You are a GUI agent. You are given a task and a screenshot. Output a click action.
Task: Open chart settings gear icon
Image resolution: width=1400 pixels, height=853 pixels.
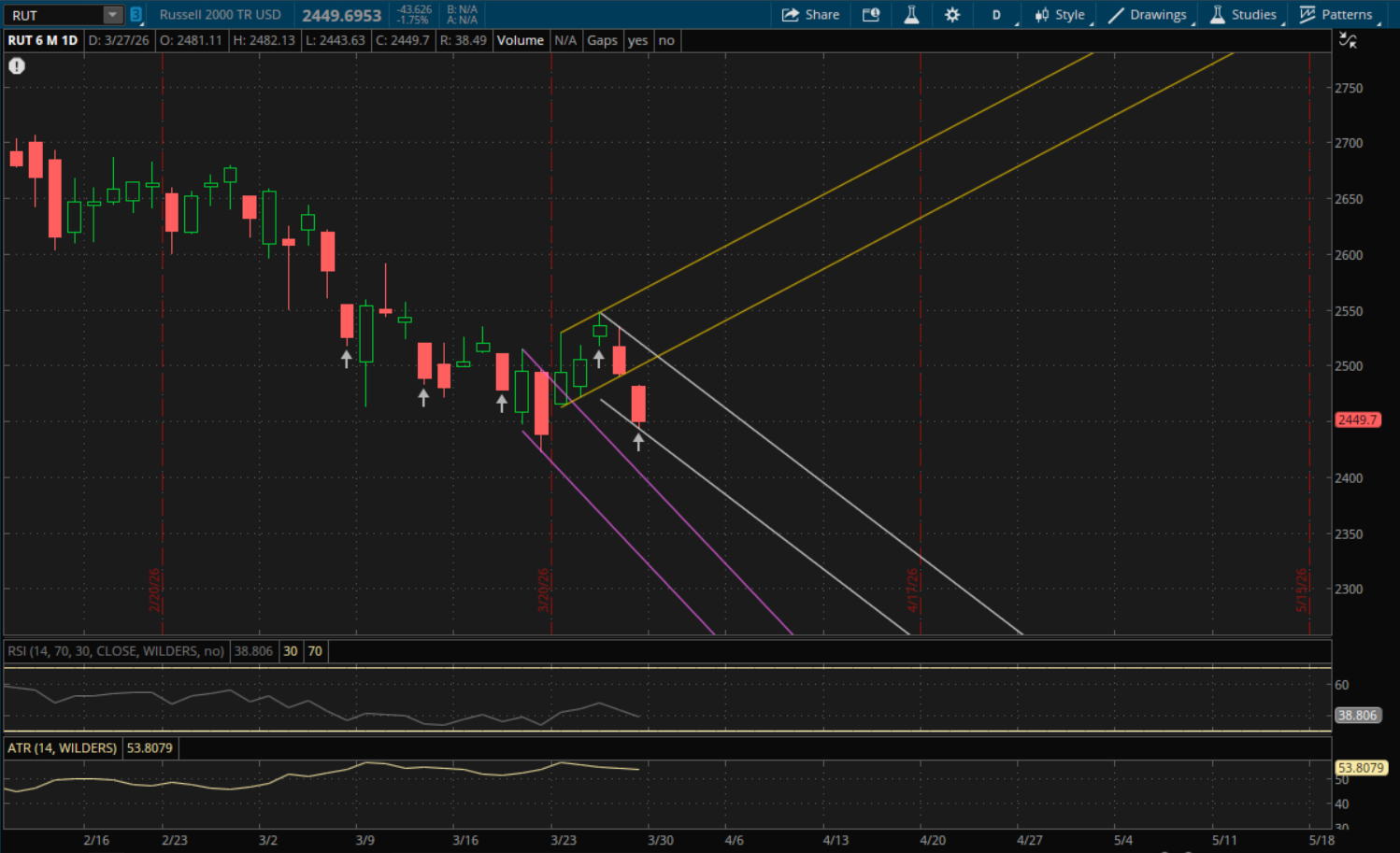pos(952,15)
